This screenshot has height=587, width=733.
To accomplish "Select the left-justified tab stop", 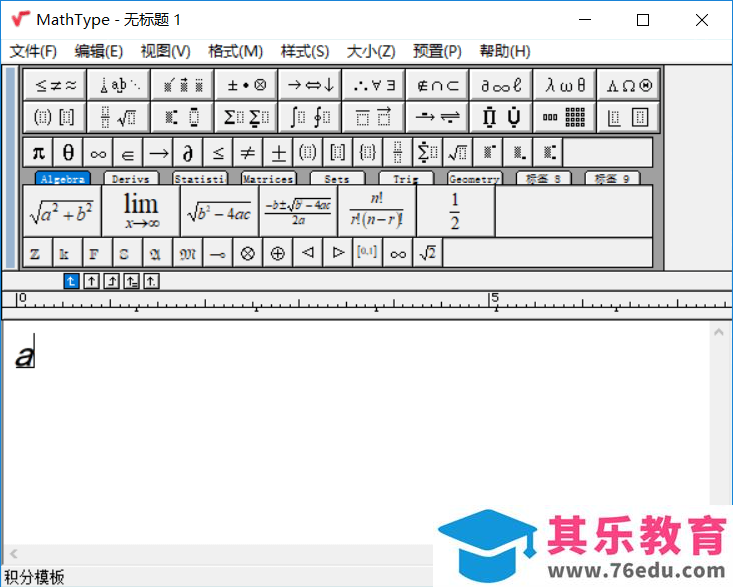I will tap(72, 281).
